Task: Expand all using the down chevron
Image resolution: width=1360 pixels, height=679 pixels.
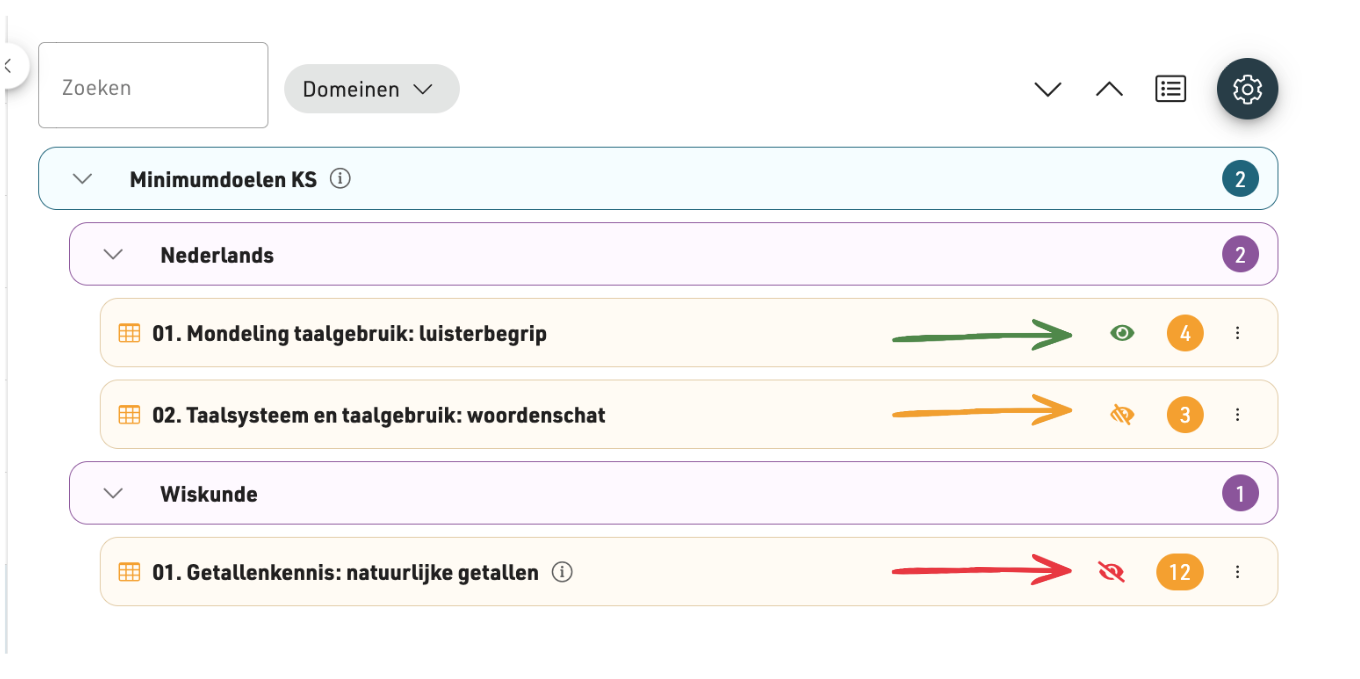Action: click(1047, 89)
